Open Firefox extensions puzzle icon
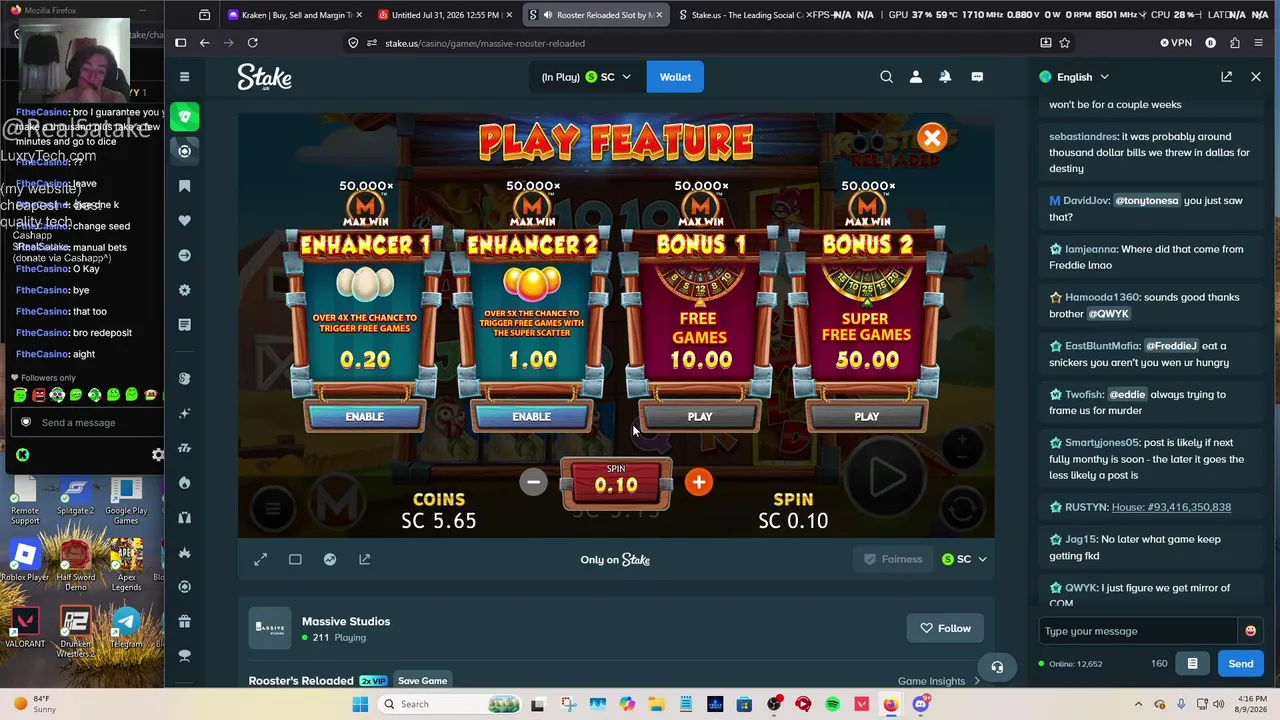Viewport: 1280px width, 720px height. 1235,43
